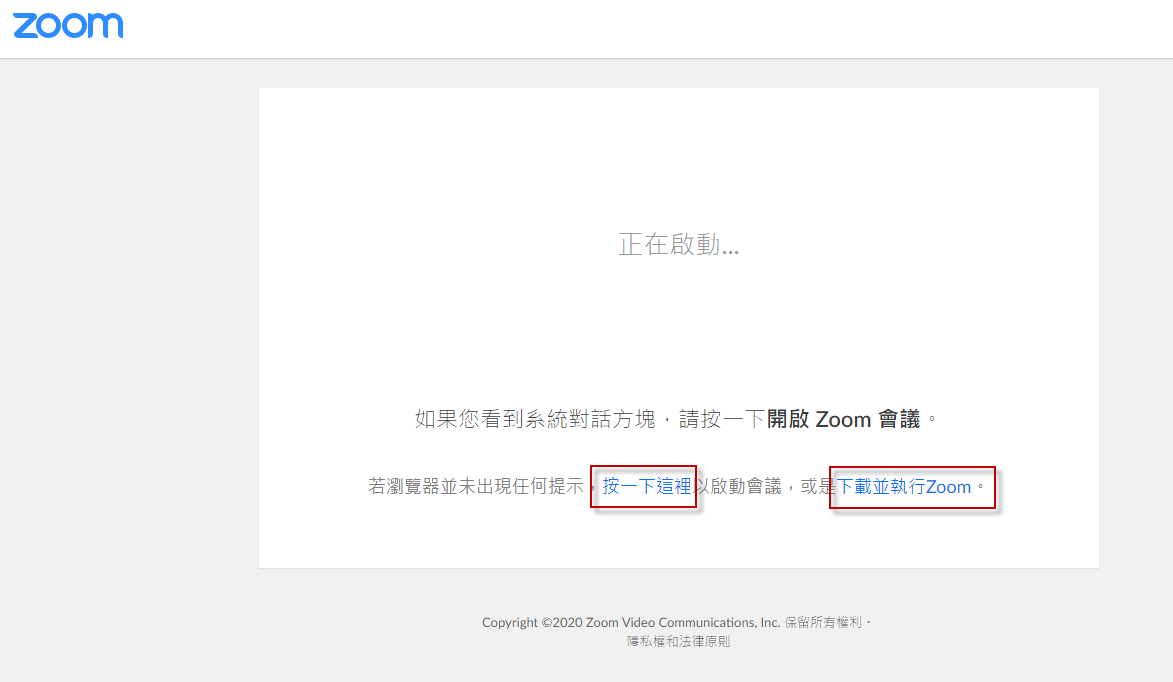Click the '如果您看到系統對話方塊' instruction text

(x=535, y=419)
